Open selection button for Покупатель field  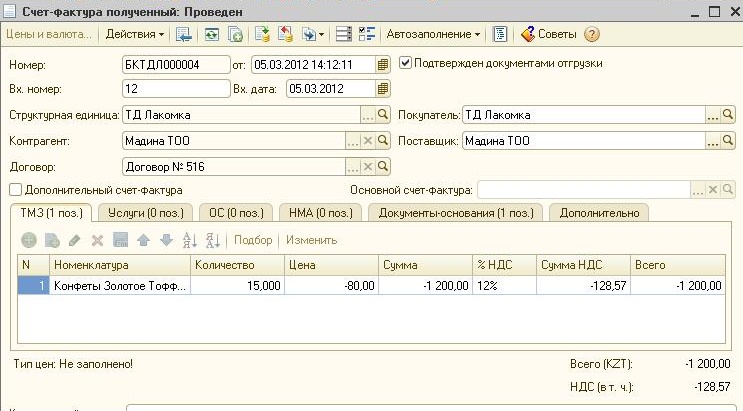coord(713,115)
